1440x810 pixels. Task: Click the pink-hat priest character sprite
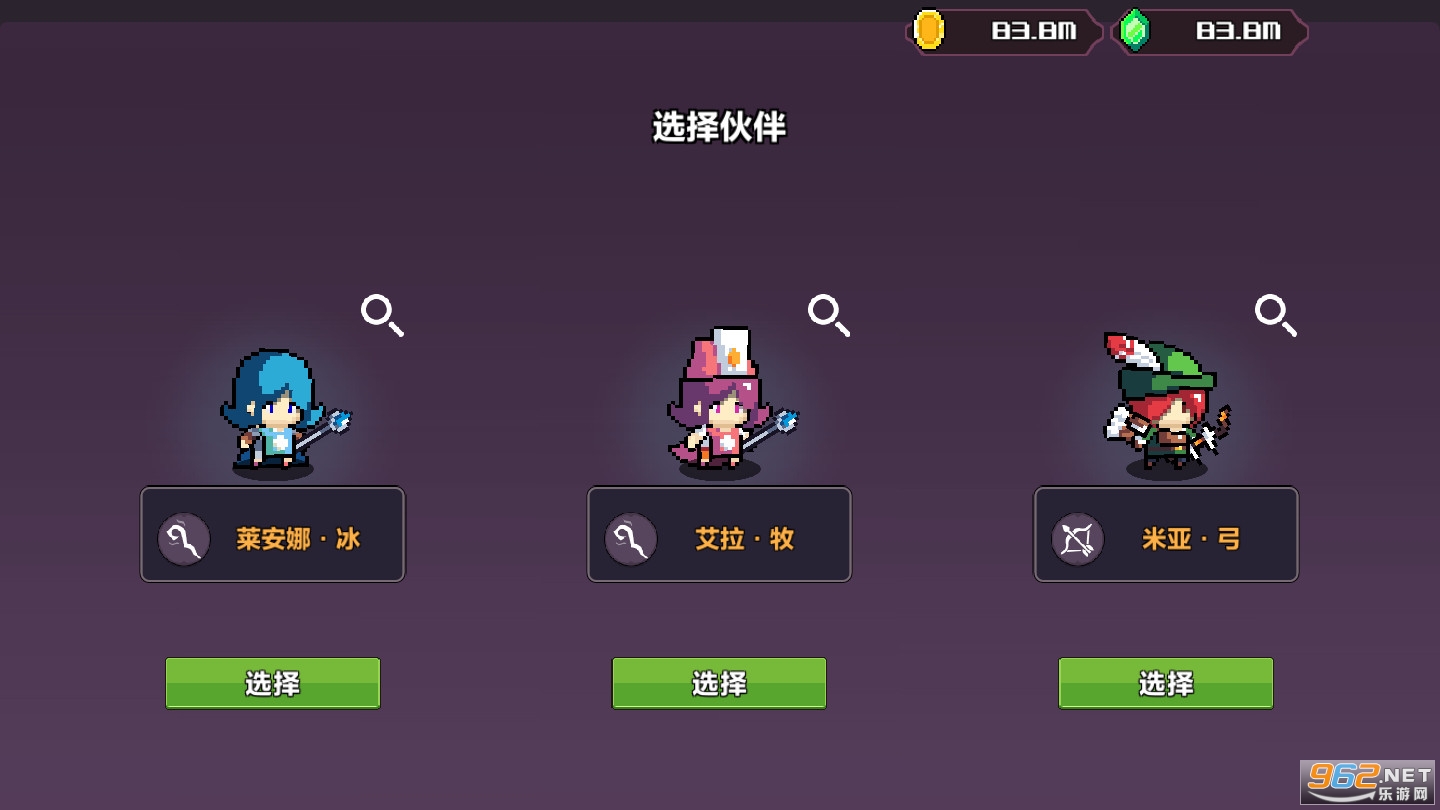pyautogui.click(x=732, y=402)
